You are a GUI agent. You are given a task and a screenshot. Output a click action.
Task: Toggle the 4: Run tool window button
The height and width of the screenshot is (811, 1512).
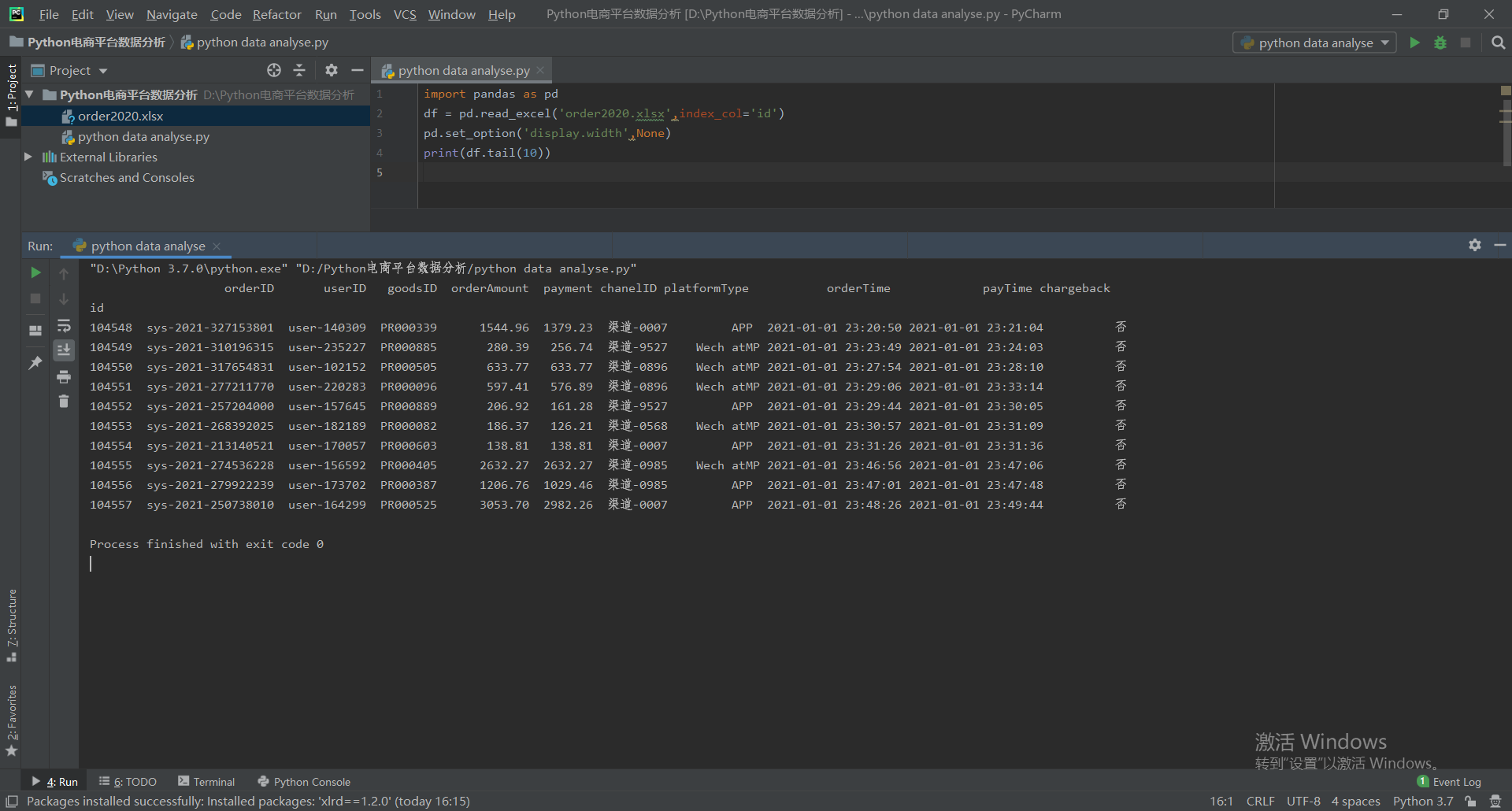pos(55,782)
